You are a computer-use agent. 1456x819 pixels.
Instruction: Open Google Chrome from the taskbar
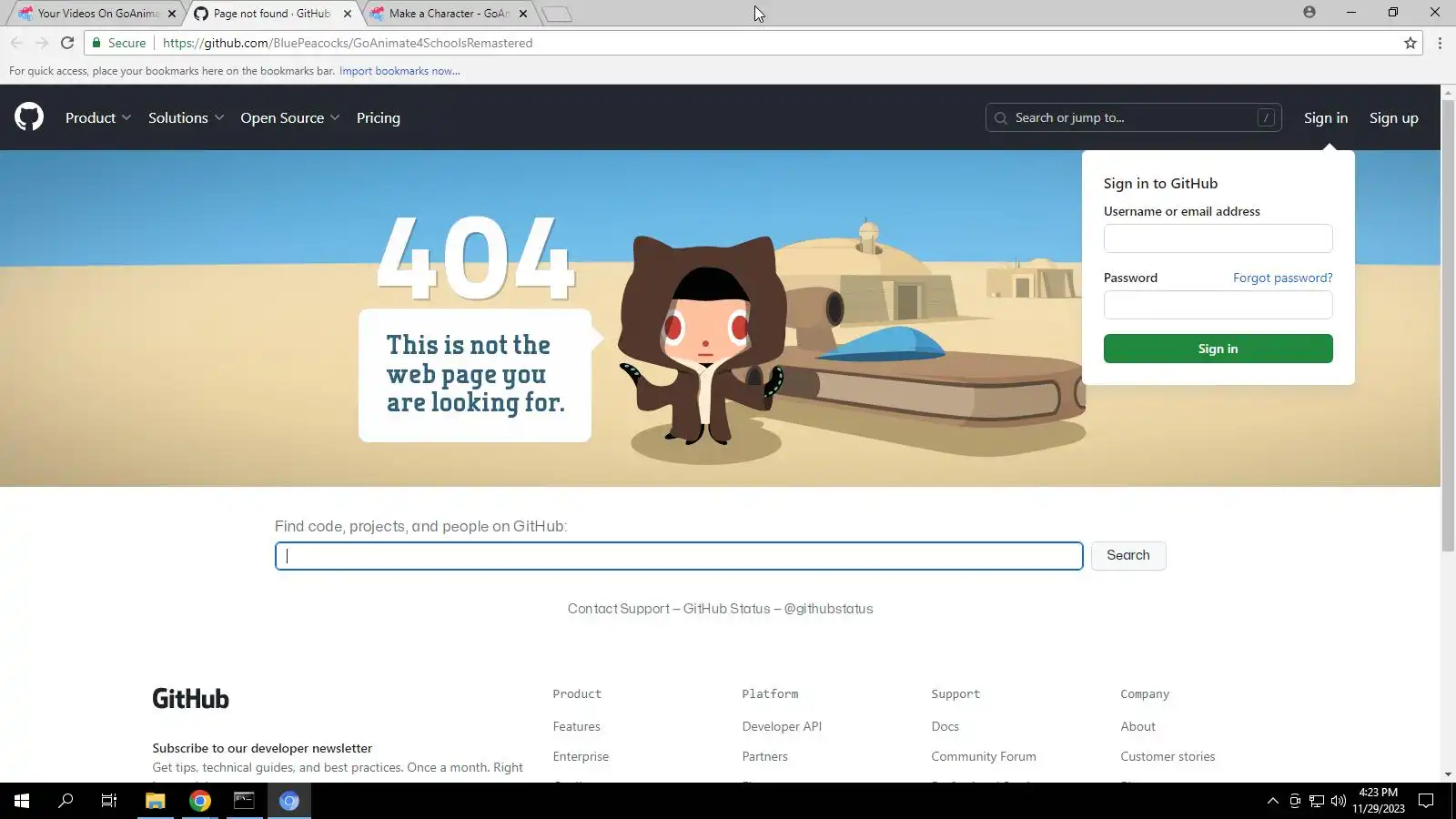tap(200, 801)
